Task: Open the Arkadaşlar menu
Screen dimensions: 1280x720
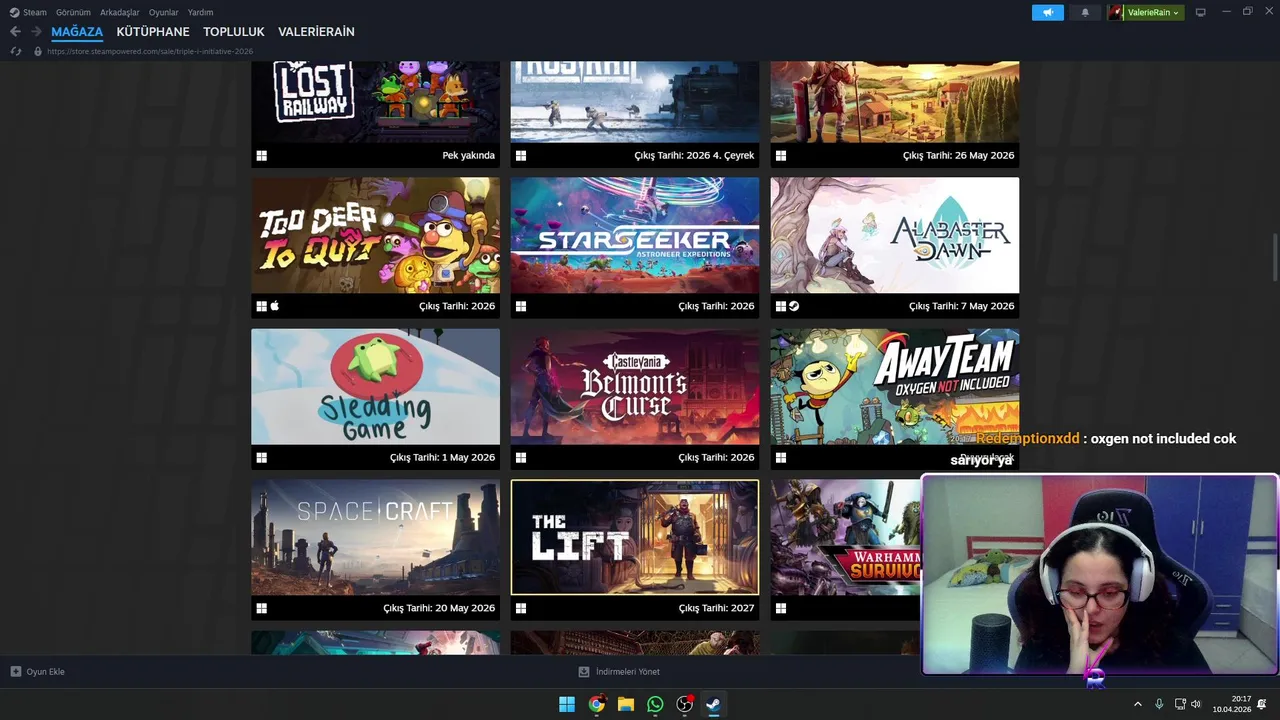Action: pos(120,12)
